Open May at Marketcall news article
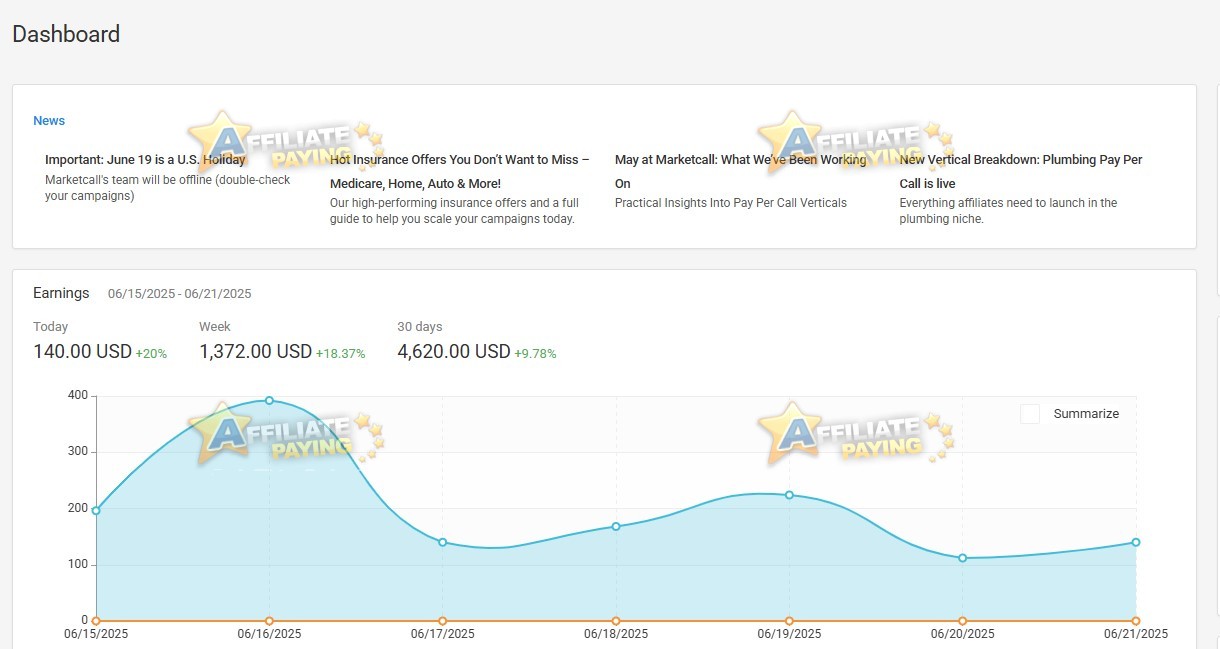 pyautogui.click(x=741, y=171)
